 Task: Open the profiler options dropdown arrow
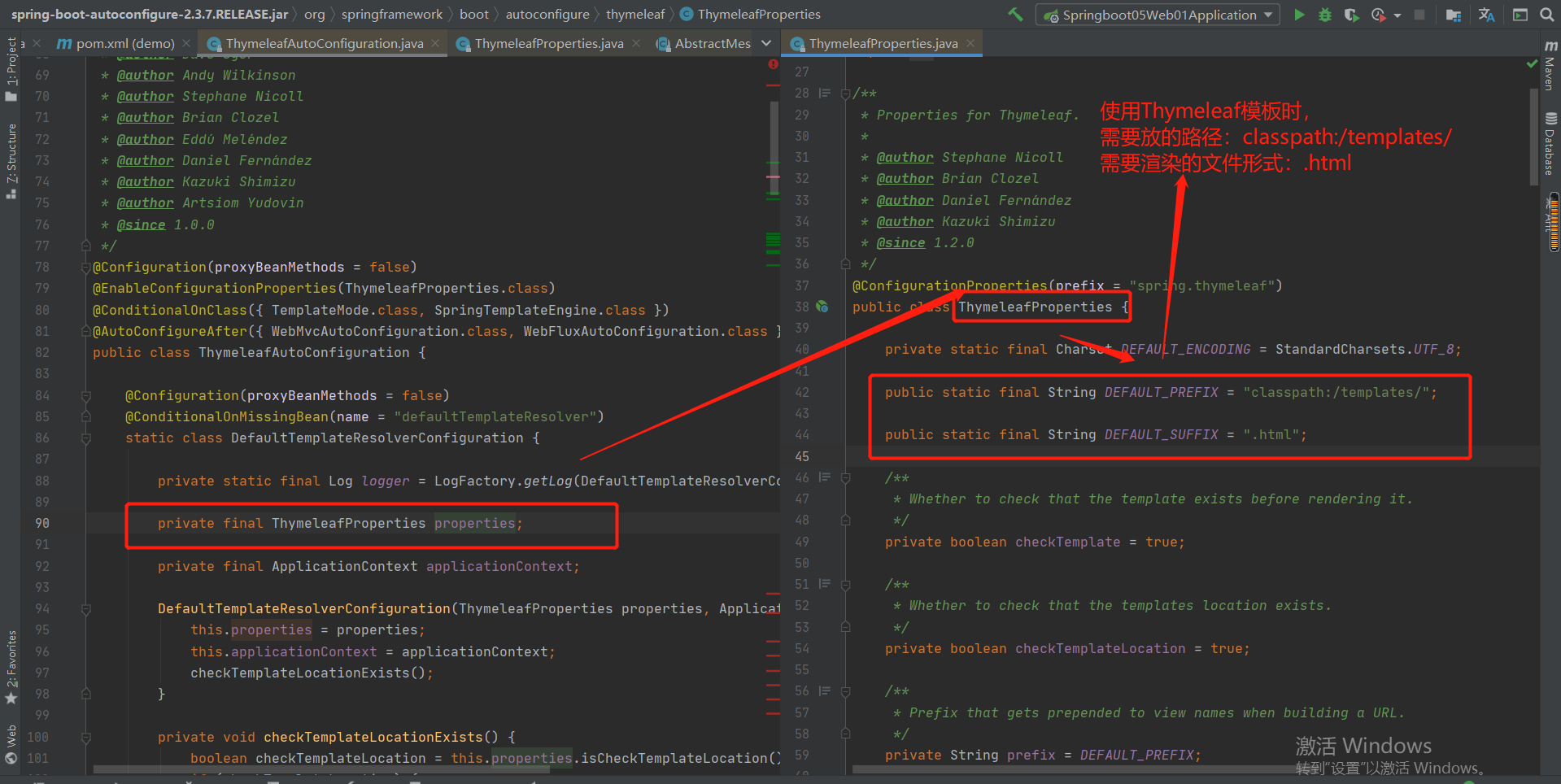[1397, 15]
